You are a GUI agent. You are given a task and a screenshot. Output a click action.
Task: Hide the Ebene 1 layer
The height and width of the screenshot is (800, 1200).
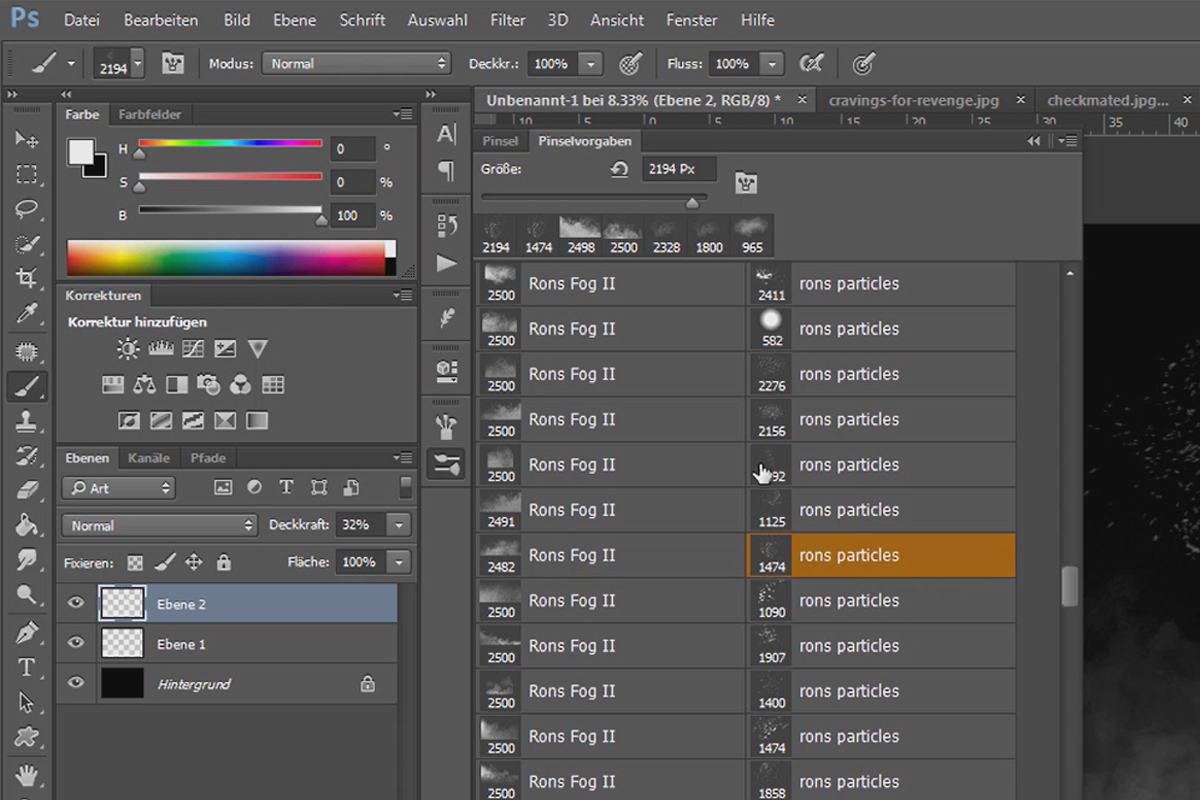click(x=76, y=644)
